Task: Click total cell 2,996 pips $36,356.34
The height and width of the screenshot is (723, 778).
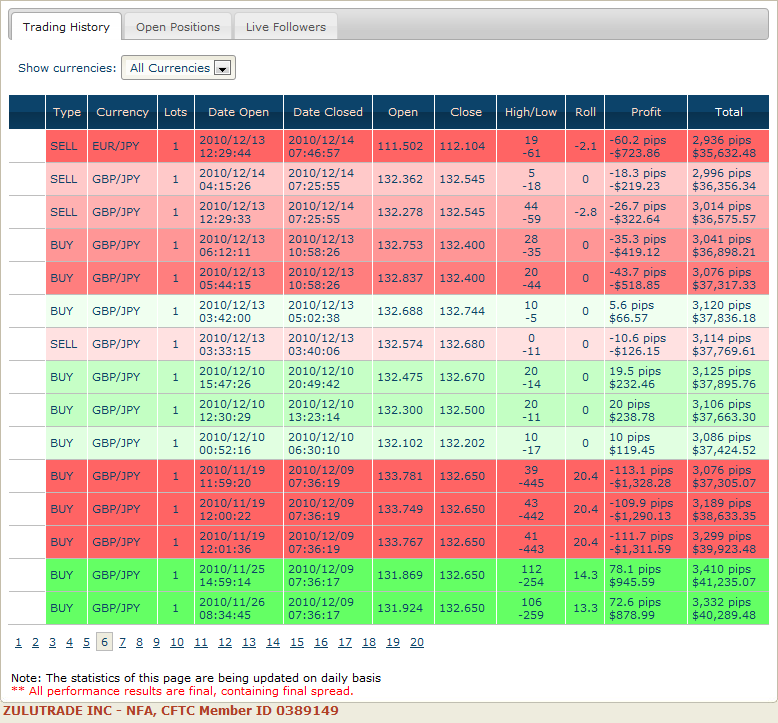Action: pos(728,180)
